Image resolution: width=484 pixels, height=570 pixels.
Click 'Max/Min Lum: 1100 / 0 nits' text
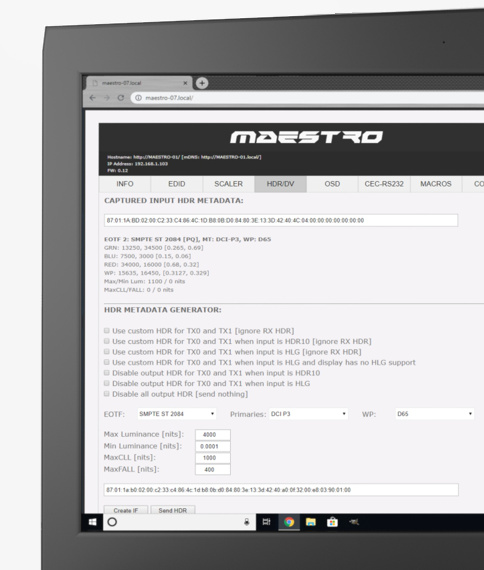(144, 281)
